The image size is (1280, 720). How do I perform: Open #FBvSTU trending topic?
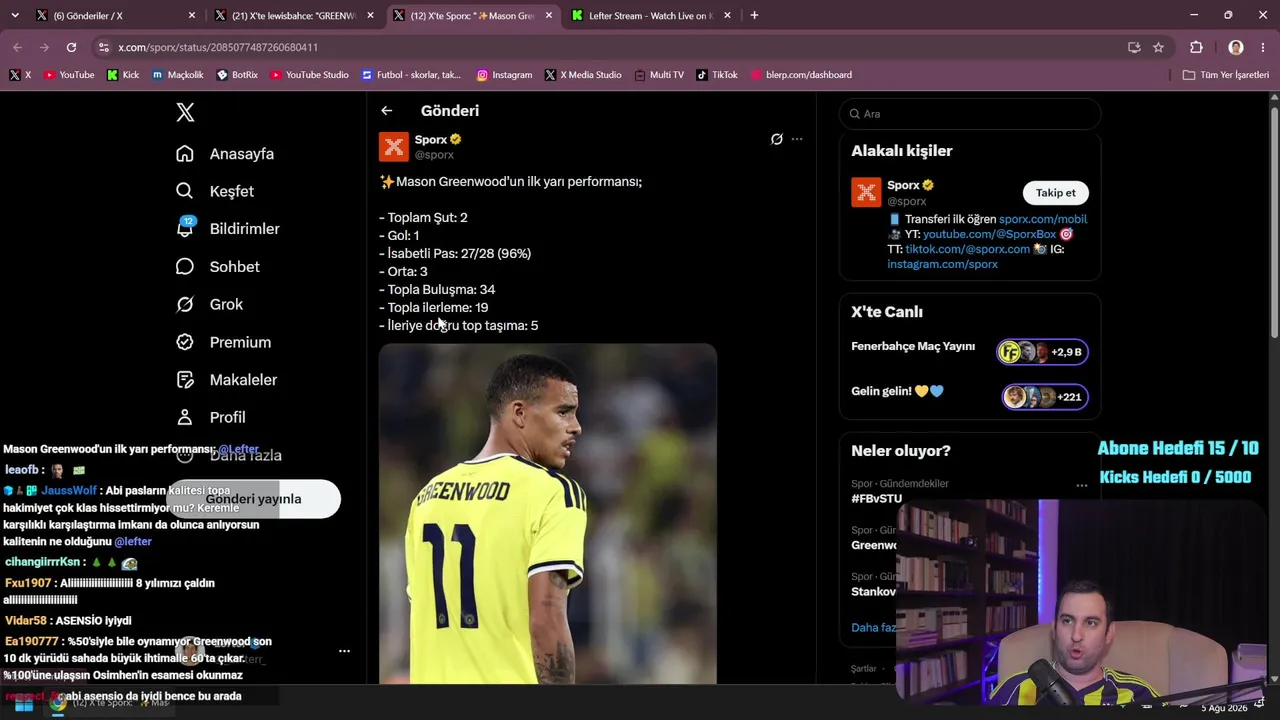pyautogui.click(x=876, y=498)
